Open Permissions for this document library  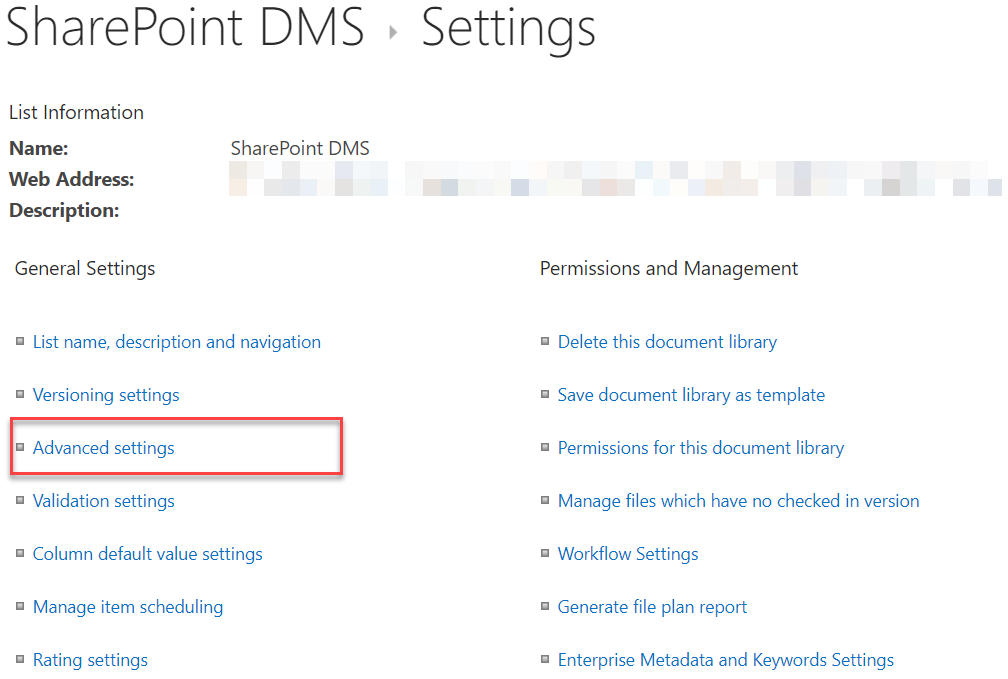coord(701,448)
